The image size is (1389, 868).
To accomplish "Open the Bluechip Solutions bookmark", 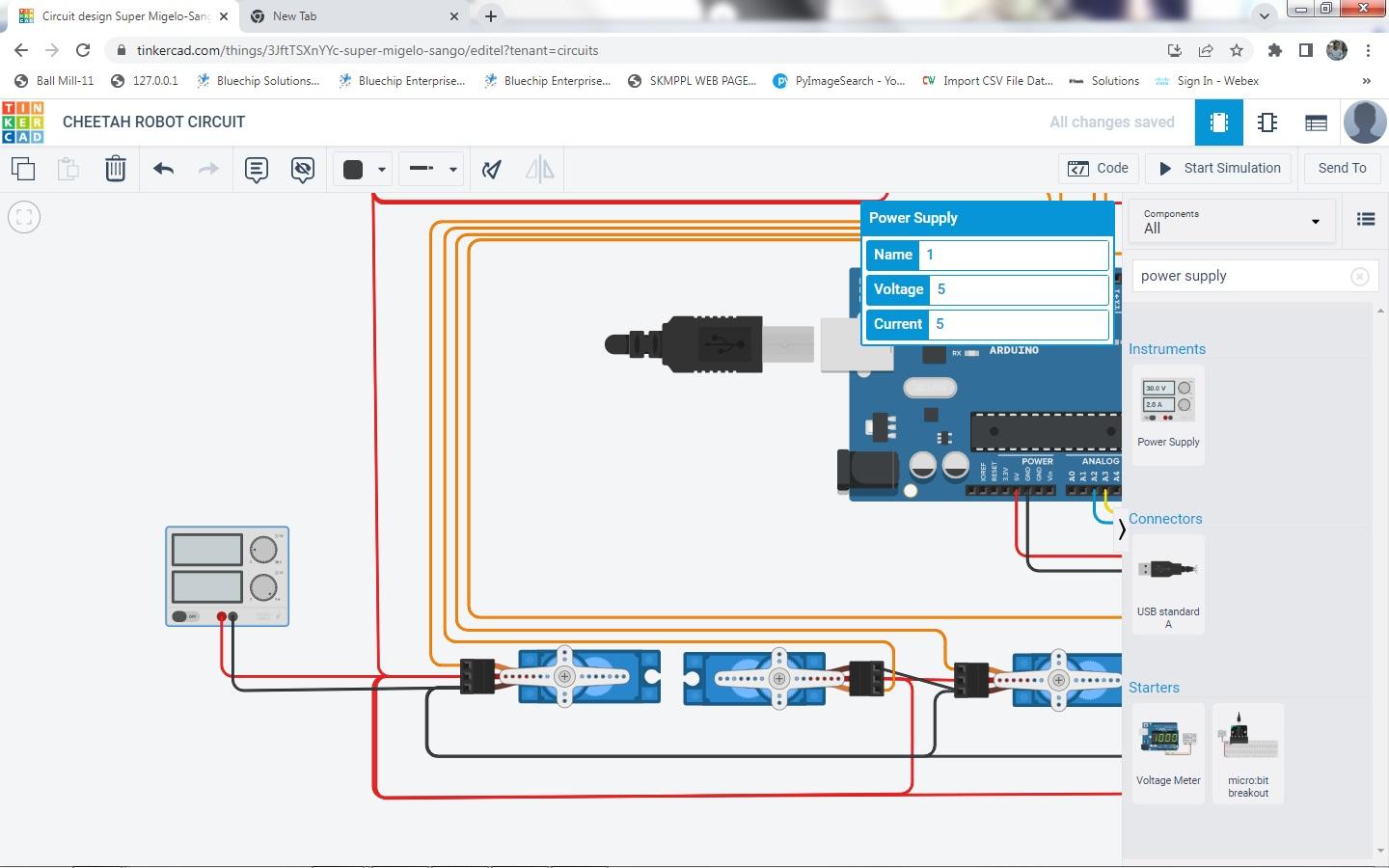I will 258,81.
